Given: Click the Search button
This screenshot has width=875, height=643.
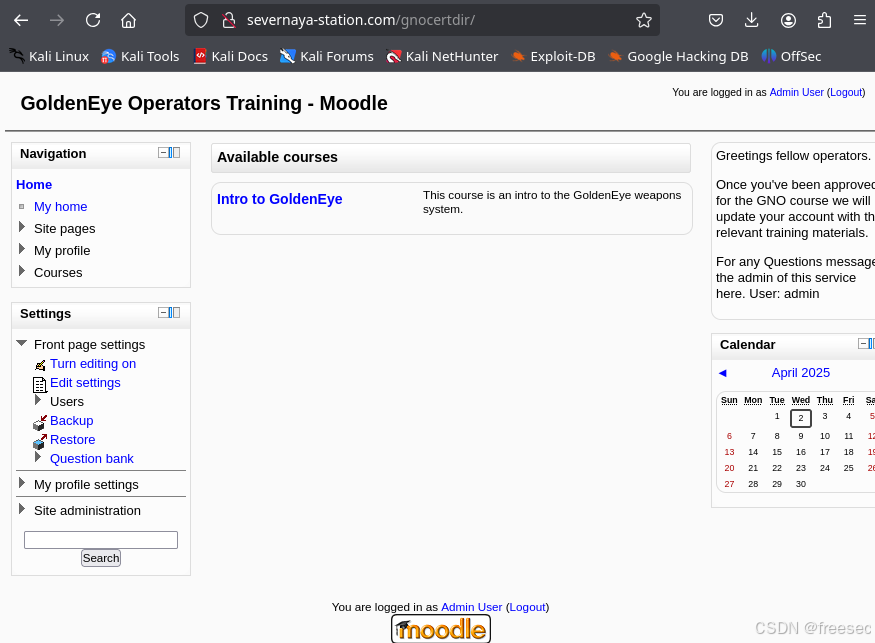Looking at the screenshot, I should pyautogui.click(x=101, y=558).
